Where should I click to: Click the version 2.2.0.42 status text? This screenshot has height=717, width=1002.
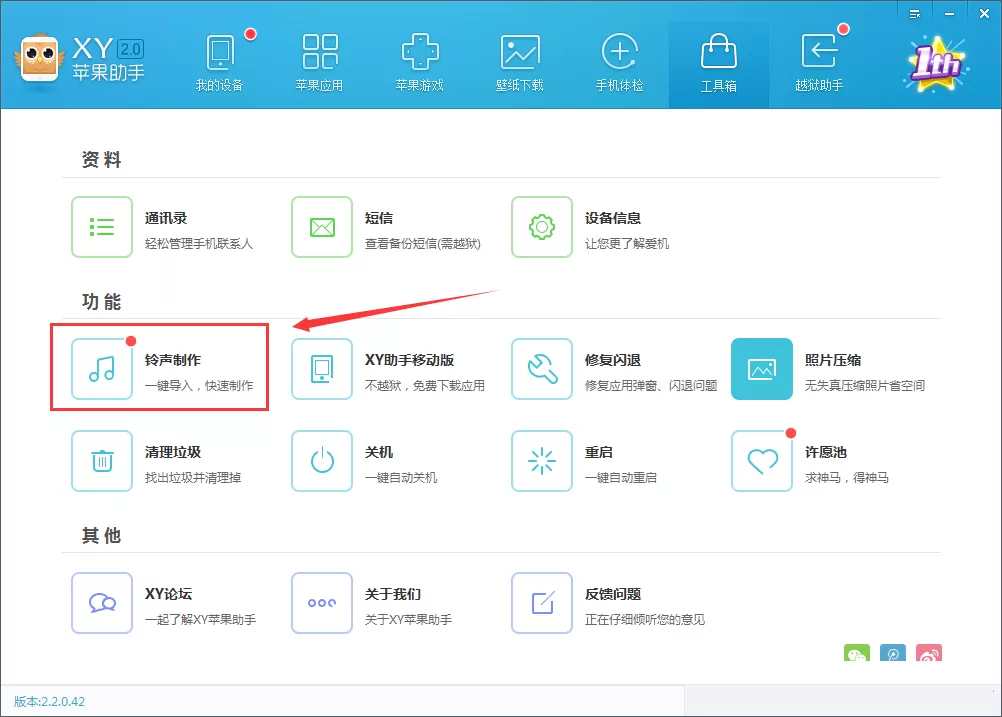coord(49,702)
